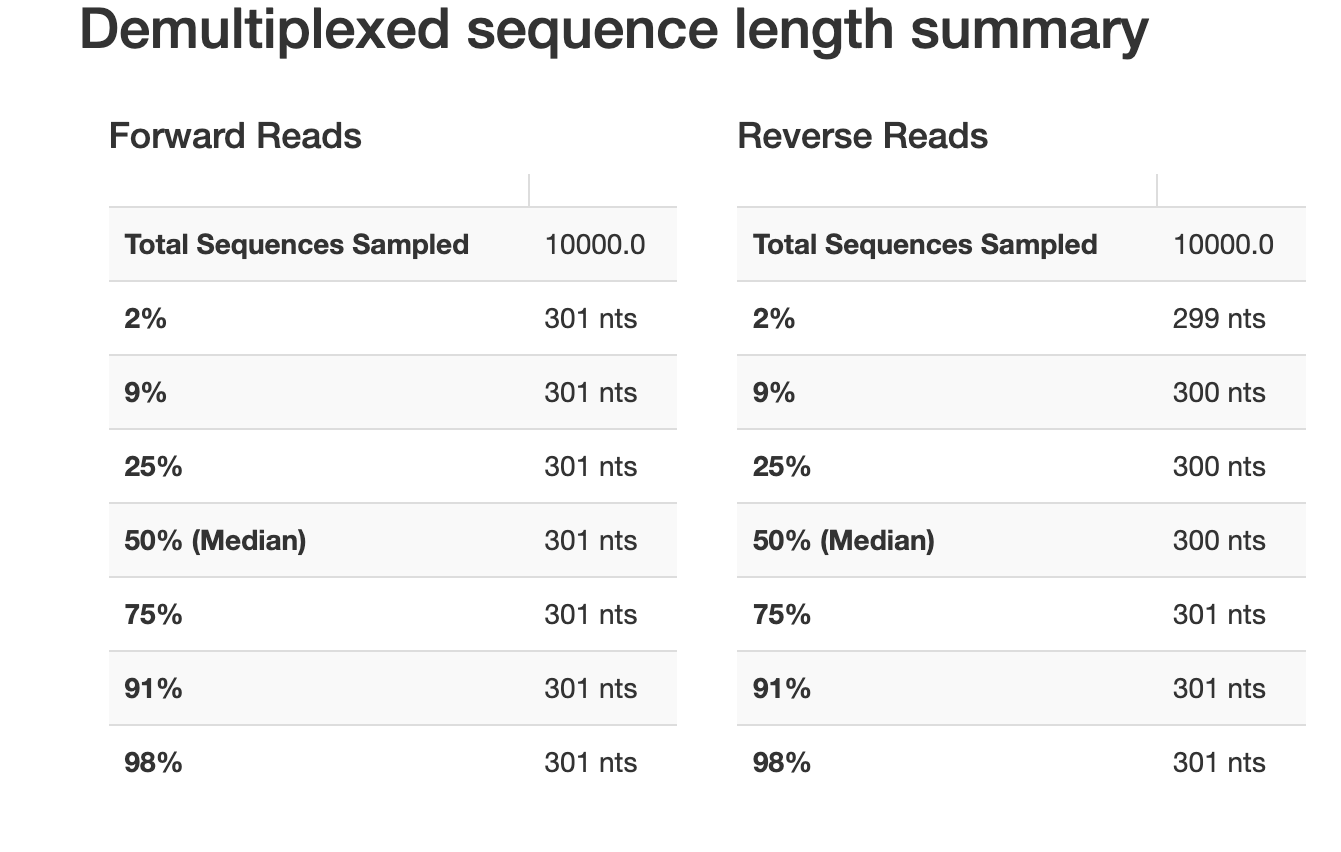Click the 98% value 301 nts in Reverse Reads
The image size is (1341, 852).
1218,763
